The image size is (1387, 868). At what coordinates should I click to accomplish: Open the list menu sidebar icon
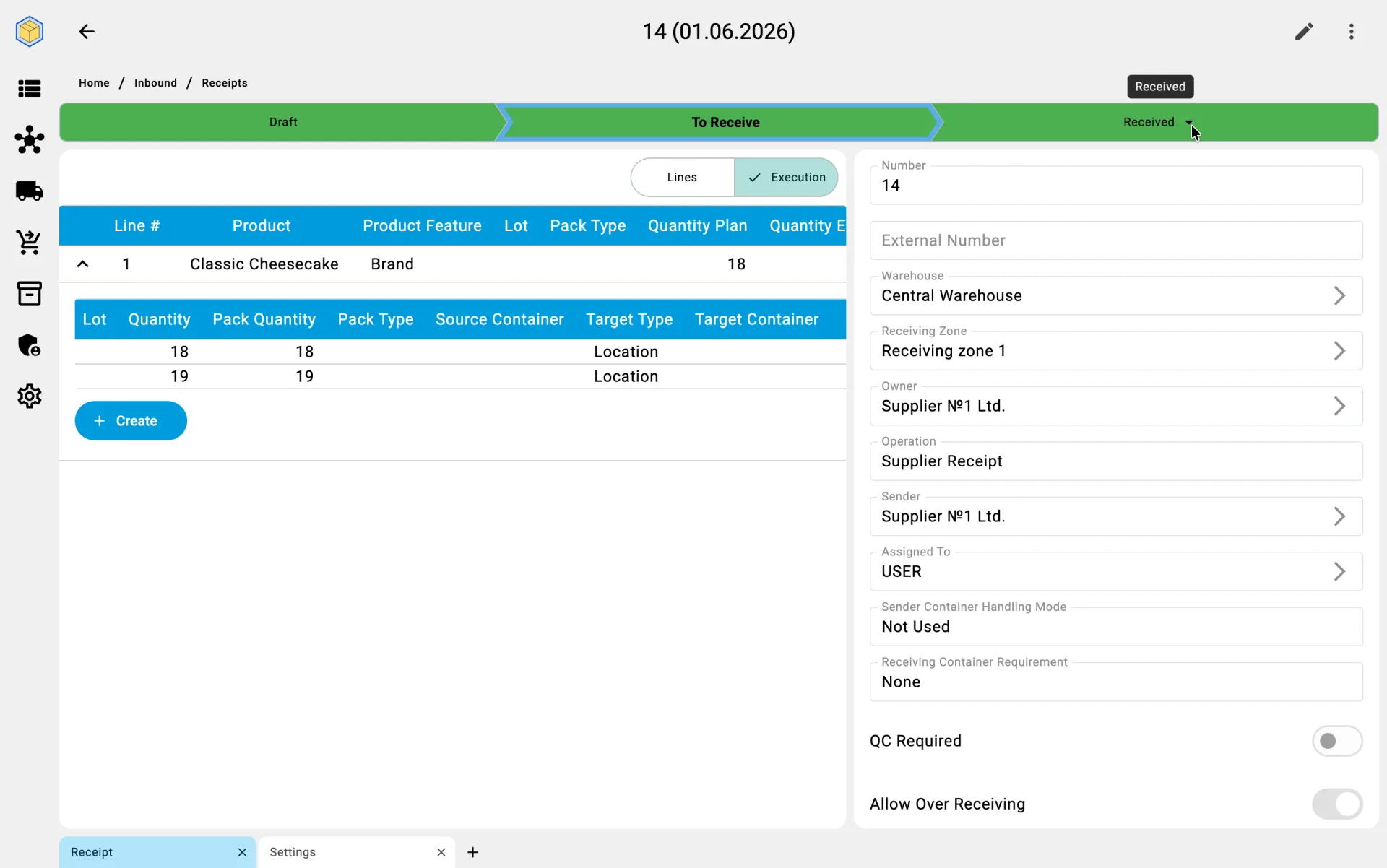30,89
